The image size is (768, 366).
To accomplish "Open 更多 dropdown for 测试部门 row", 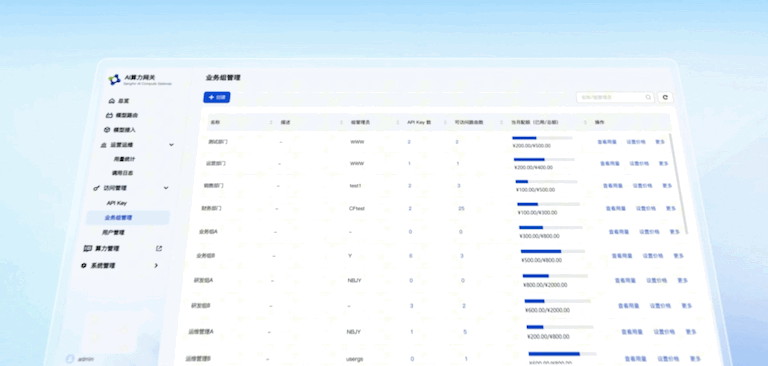I will coord(660,142).
